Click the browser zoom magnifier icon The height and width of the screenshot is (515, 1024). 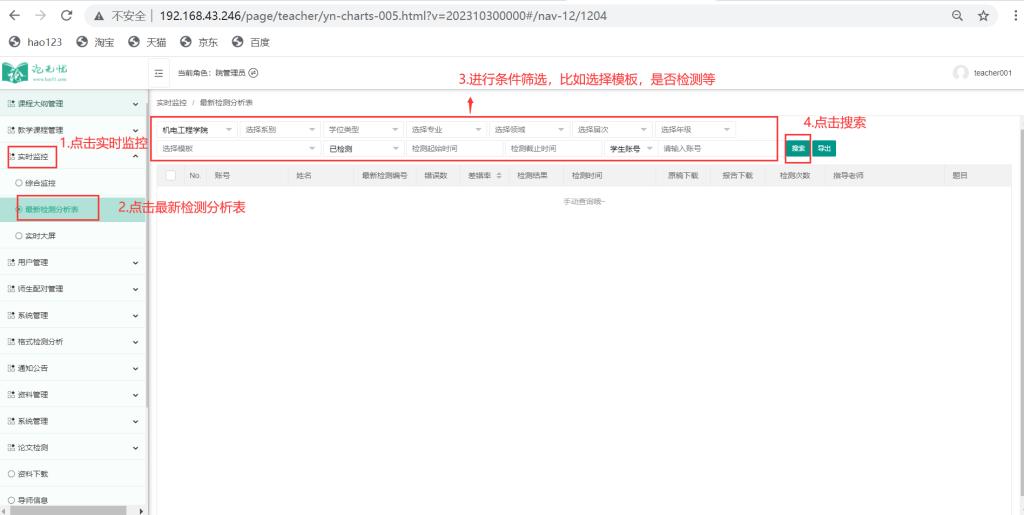coord(957,16)
